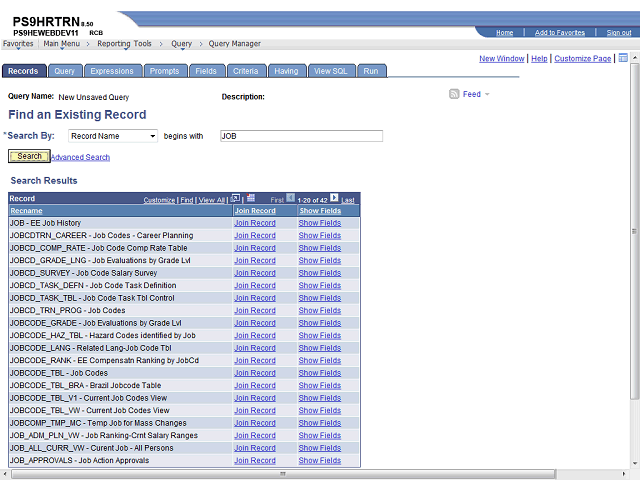
Task: Open the Main Menu dropdown
Action: 62,44
